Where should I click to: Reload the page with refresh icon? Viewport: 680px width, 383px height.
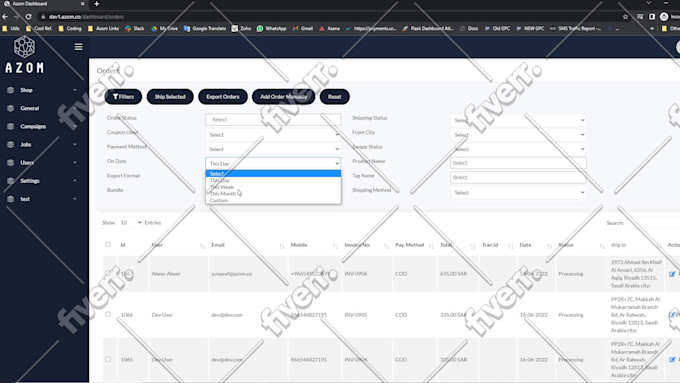(x=28, y=16)
